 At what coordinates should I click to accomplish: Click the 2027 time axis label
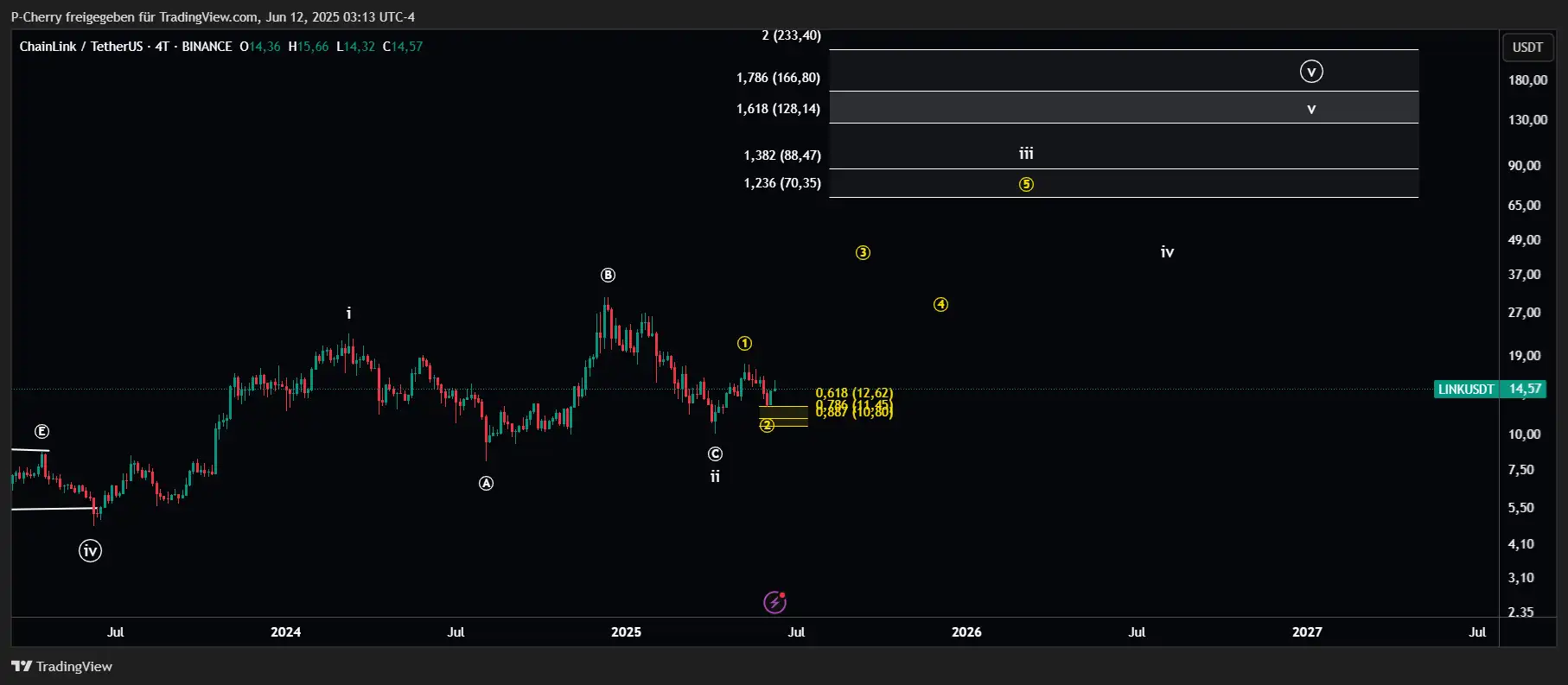coord(1307,632)
